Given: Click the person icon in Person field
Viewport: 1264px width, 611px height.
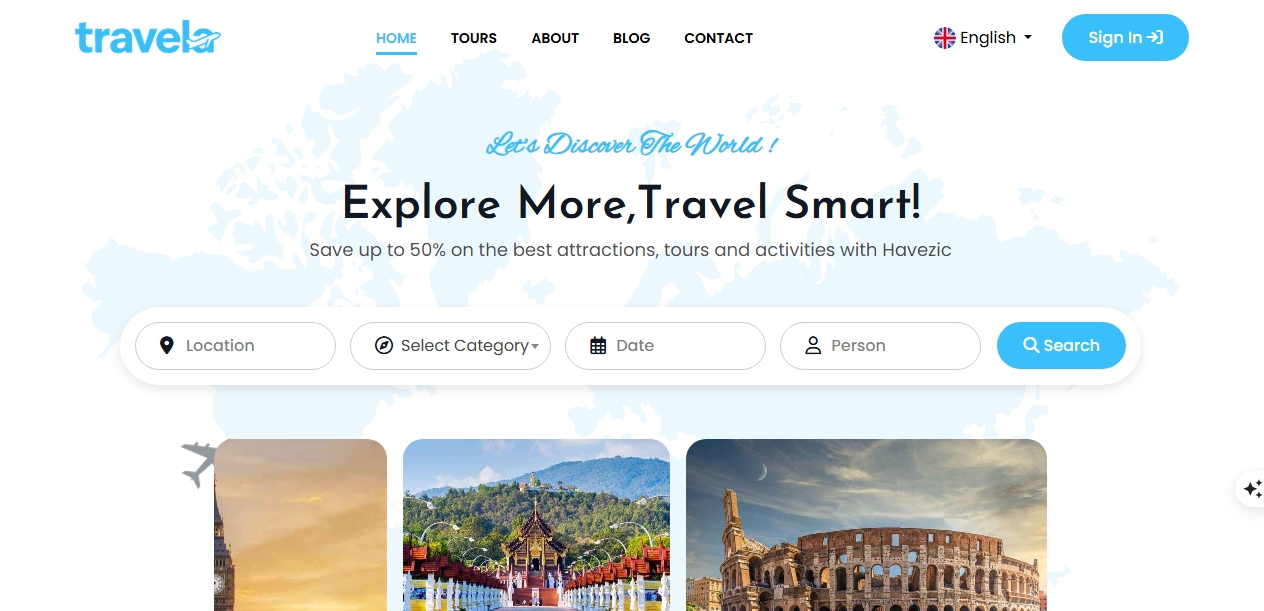Looking at the screenshot, I should (x=813, y=346).
